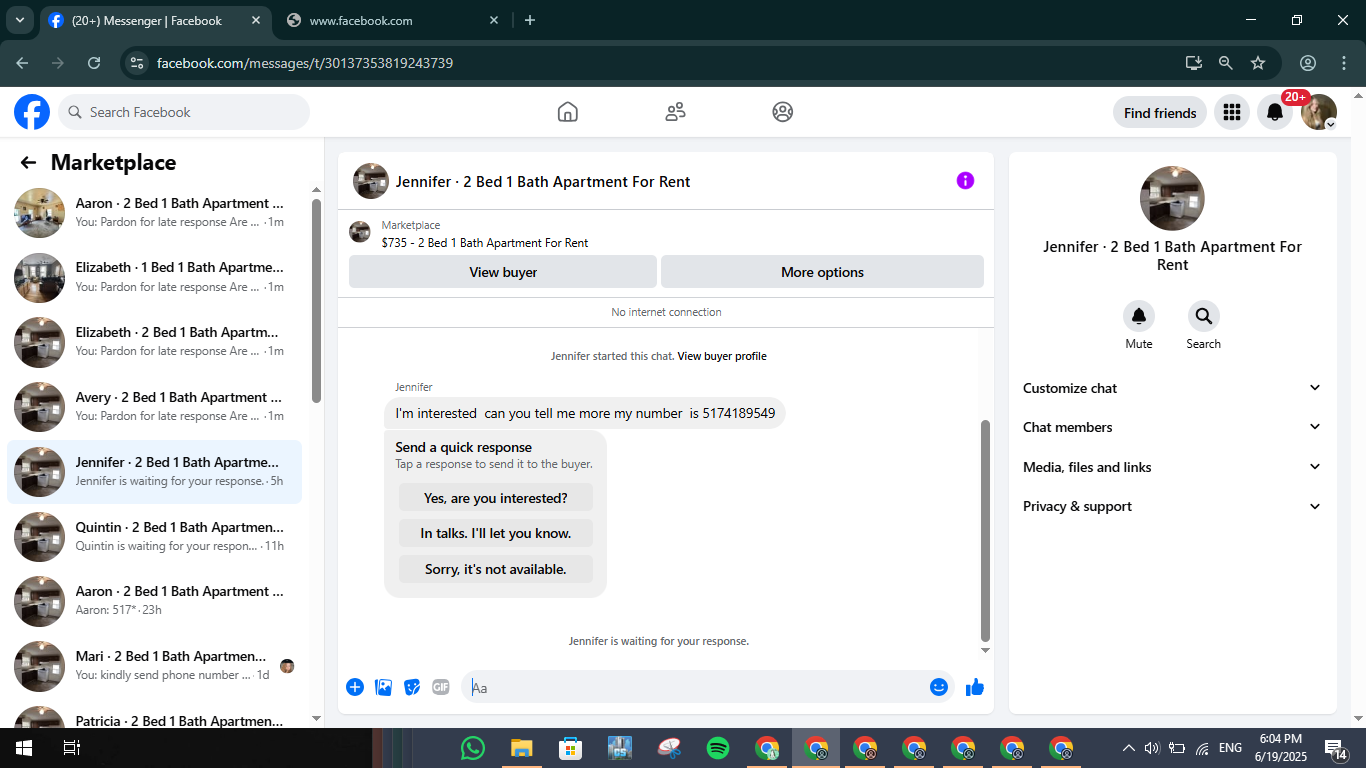Click the install app icon in address bar
This screenshot has height=768, width=1366.
[x=1194, y=63]
